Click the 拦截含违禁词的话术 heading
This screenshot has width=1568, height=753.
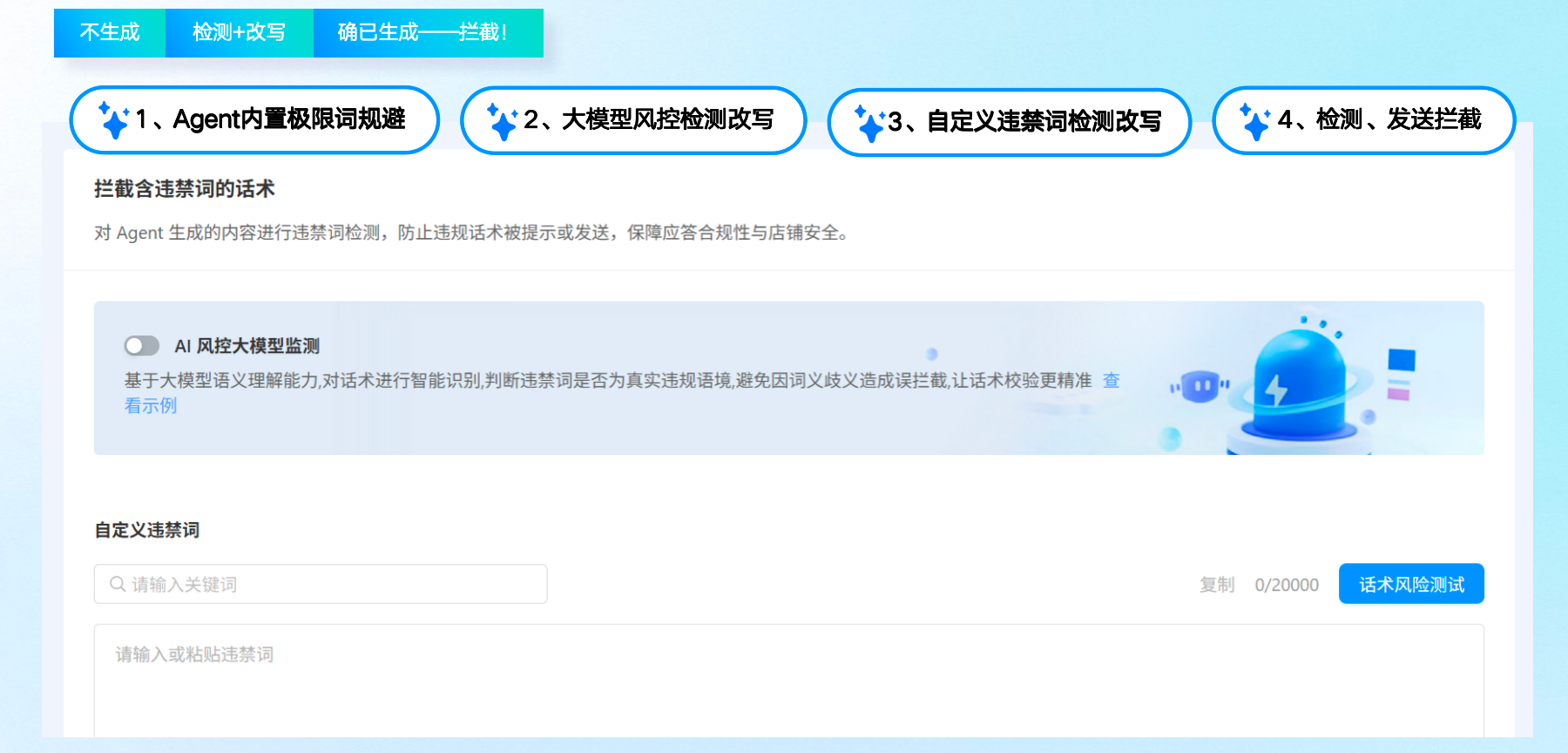click(x=185, y=189)
